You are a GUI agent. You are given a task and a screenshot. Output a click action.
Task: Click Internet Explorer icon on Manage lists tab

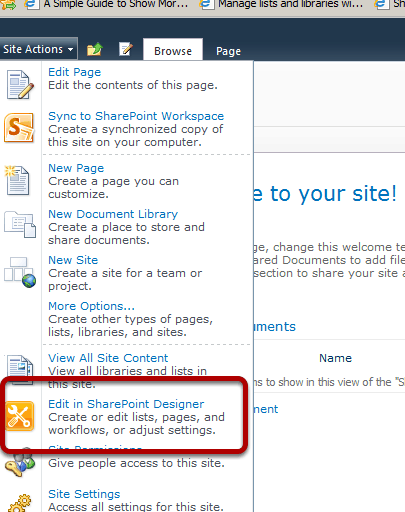[x=207, y=4]
